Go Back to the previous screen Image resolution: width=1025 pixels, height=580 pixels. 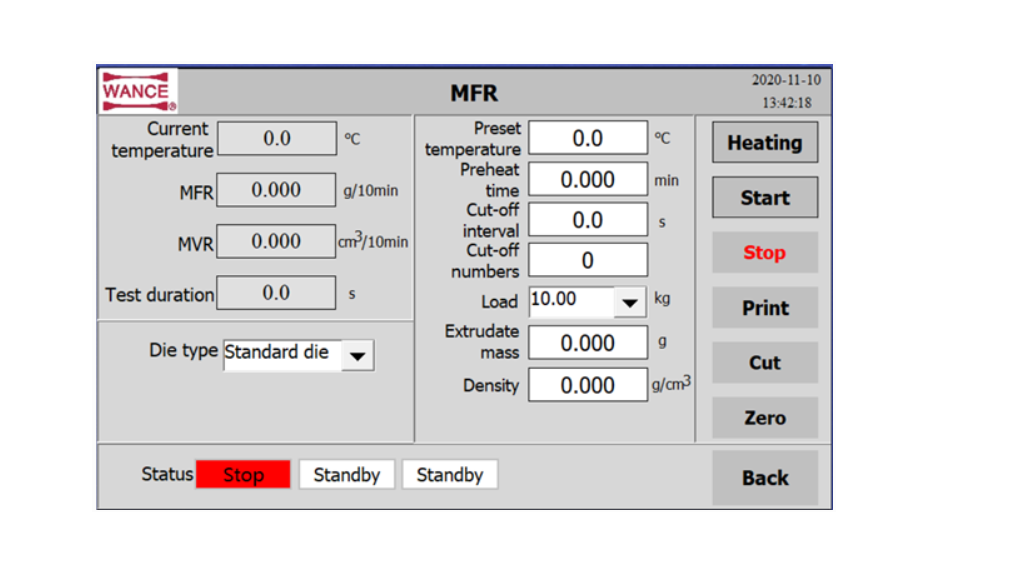tap(765, 478)
